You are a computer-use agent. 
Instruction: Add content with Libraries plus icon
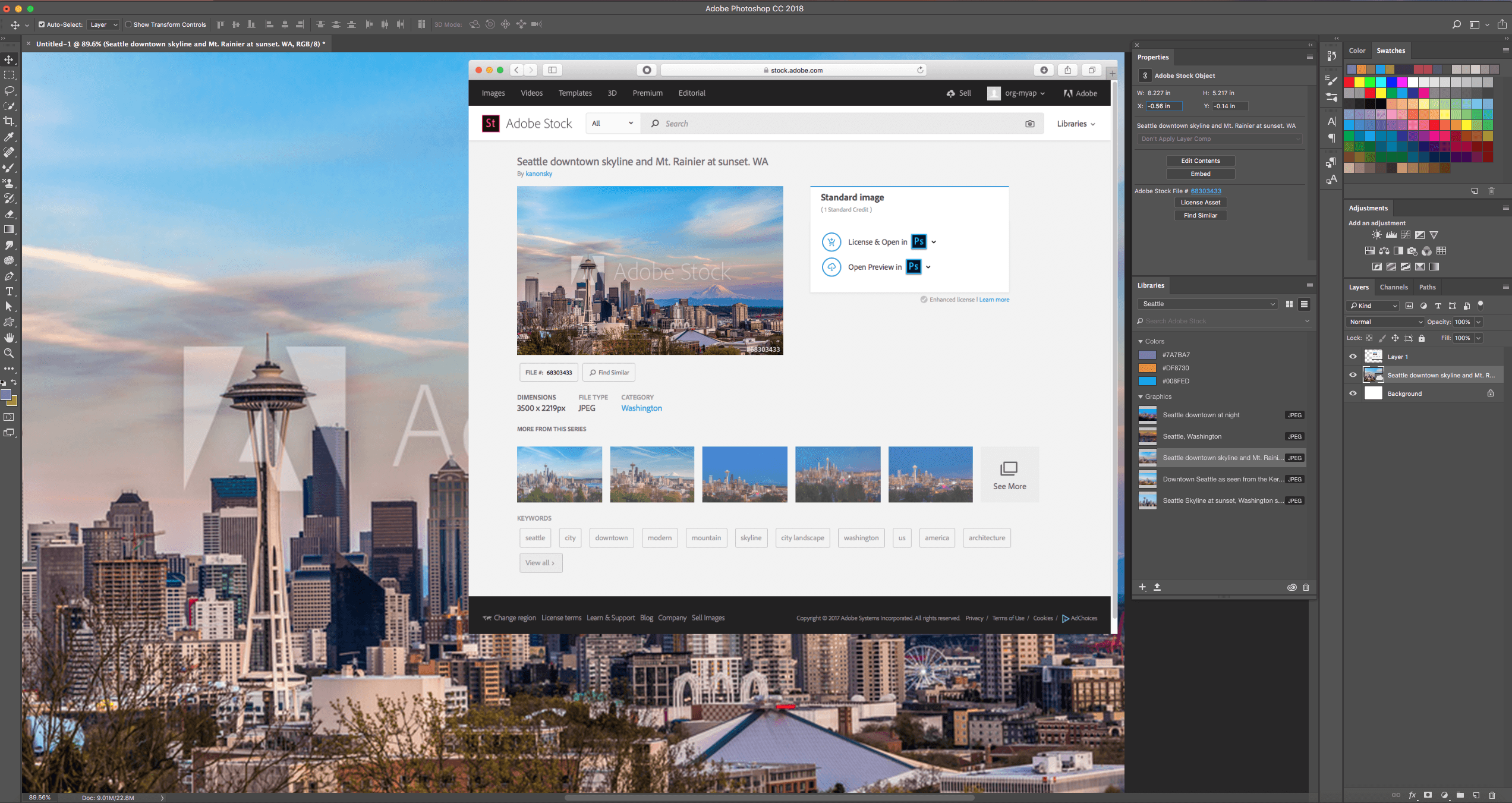tap(1142, 587)
